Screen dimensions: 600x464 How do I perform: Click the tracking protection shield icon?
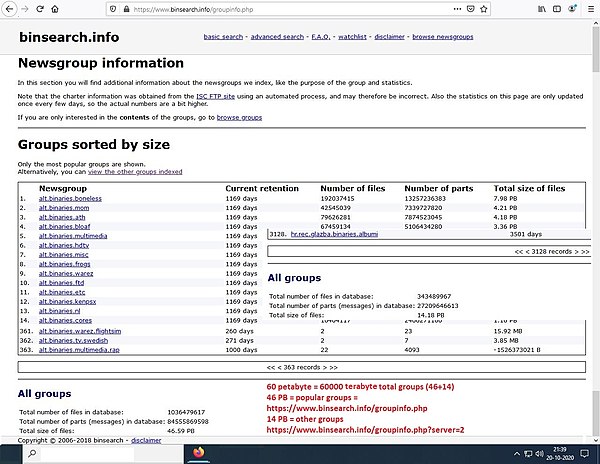pos(113,9)
